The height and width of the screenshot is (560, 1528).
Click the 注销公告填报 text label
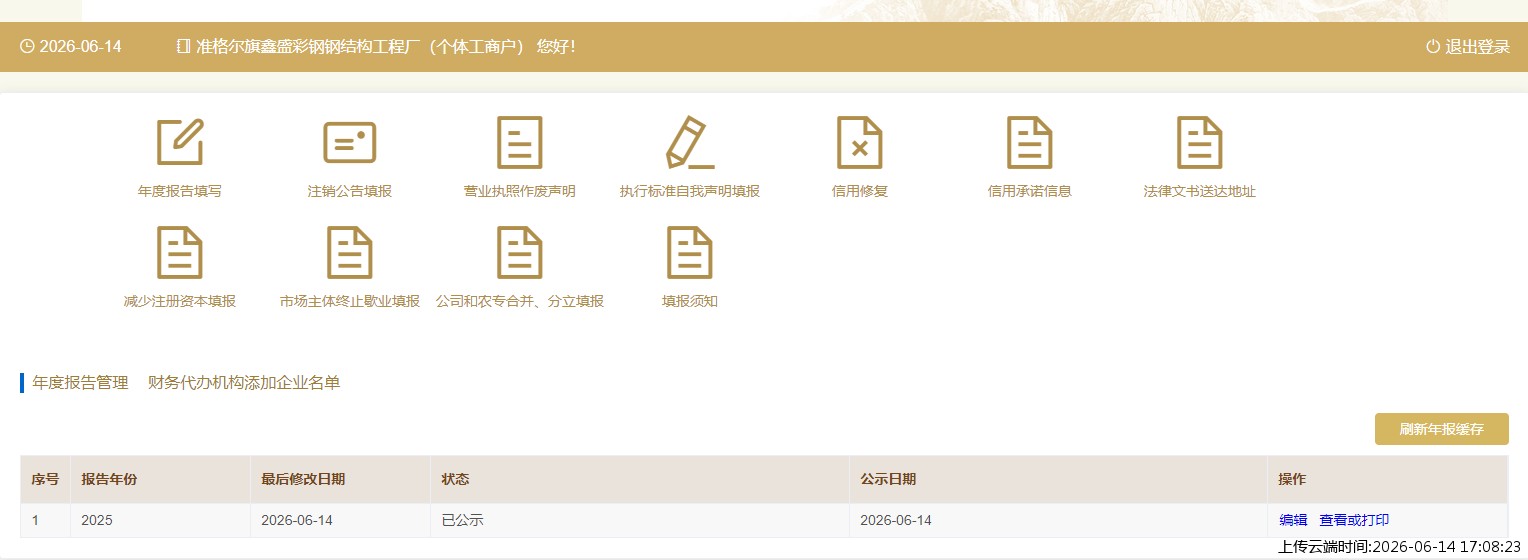350,191
